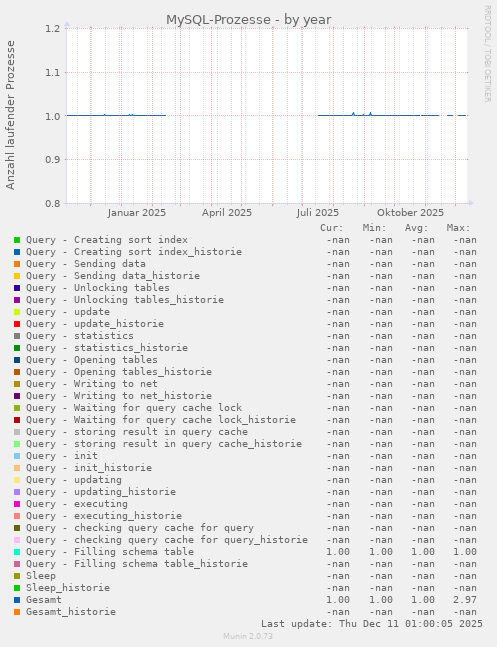
Task: Click the legend label 'Query - statistics_historie'
Action: click(x=107, y=347)
